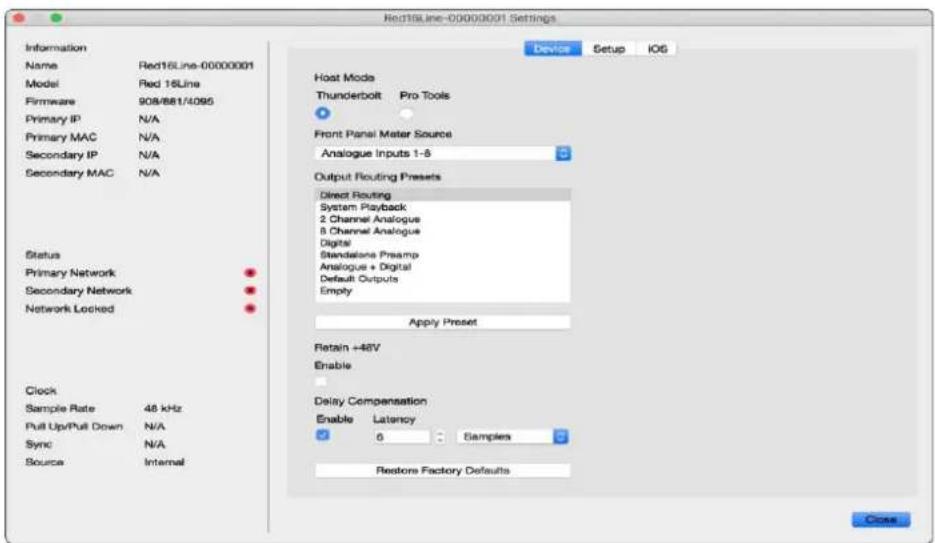The width and height of the screenshot is (935, 543).
Task: Click the red window close button
Action: pos(19,18)
